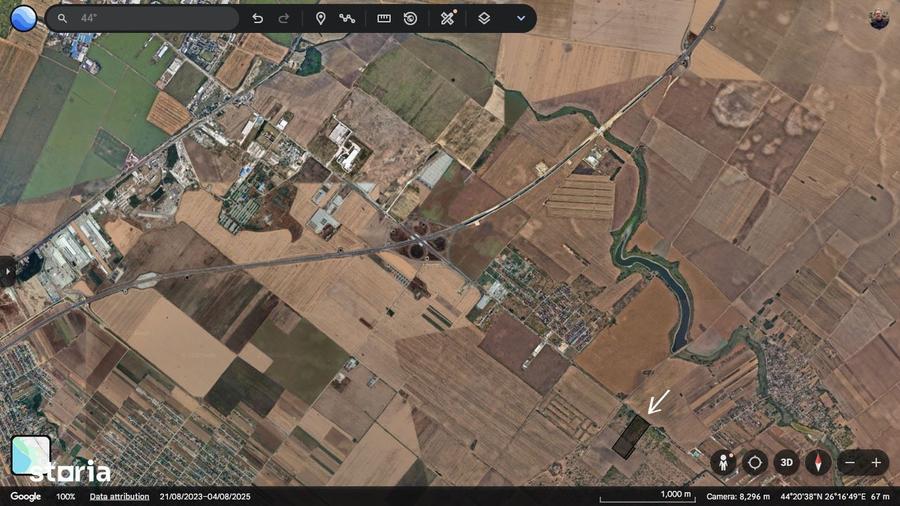Click the search input field
The width and height of the screenshot is (900, 506).
150,18
